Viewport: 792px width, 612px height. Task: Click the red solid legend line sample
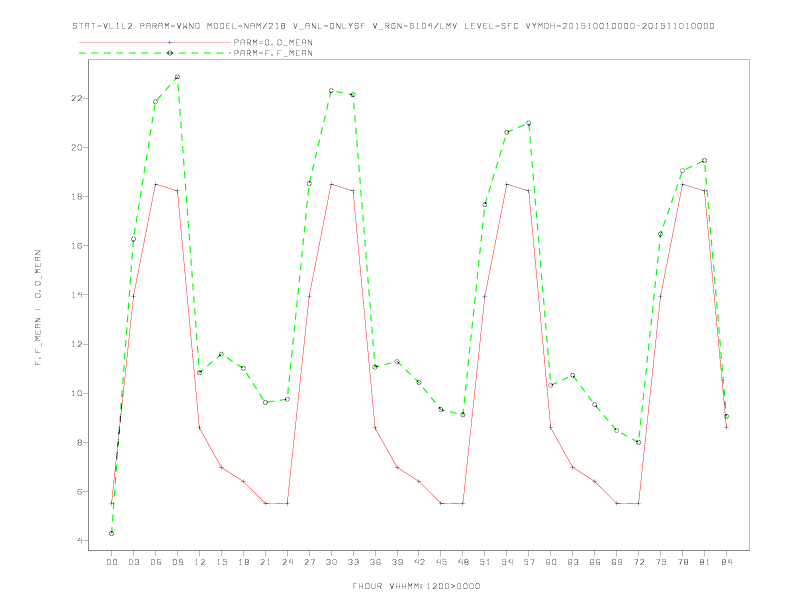(x=155, y=42)
